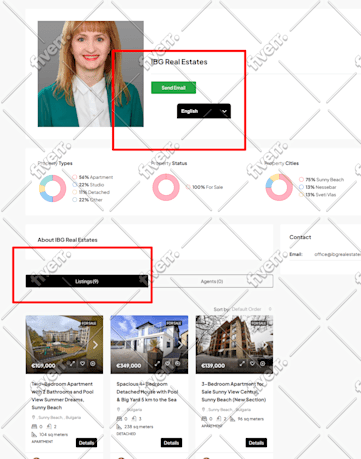The image size is (361, 459).
Task: Open Details for the 104 sq meters apartment
Action: [x=86, y=443]
